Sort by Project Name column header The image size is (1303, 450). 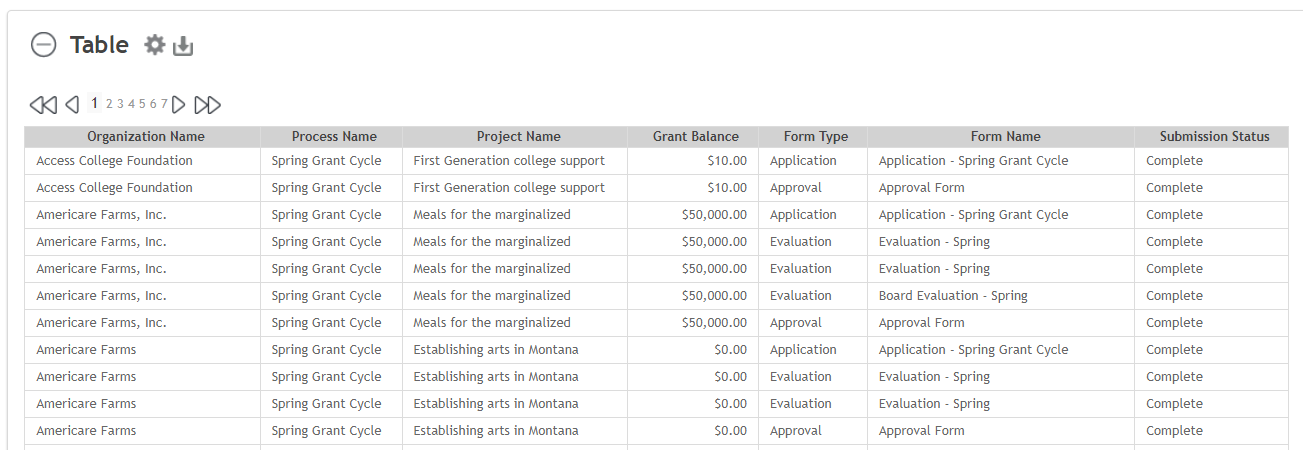518,137
